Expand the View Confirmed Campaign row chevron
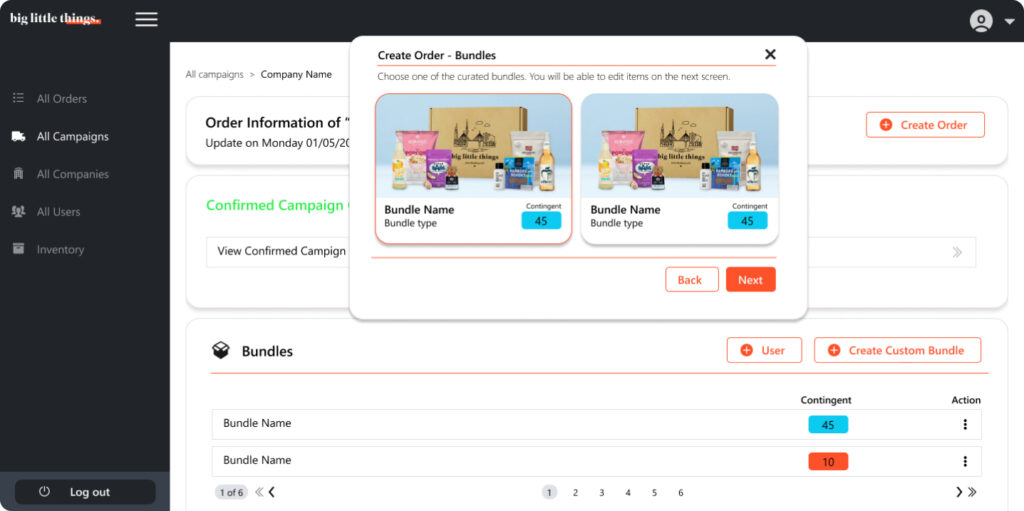Screen dimensions: 1024x511 coord(957,252)
